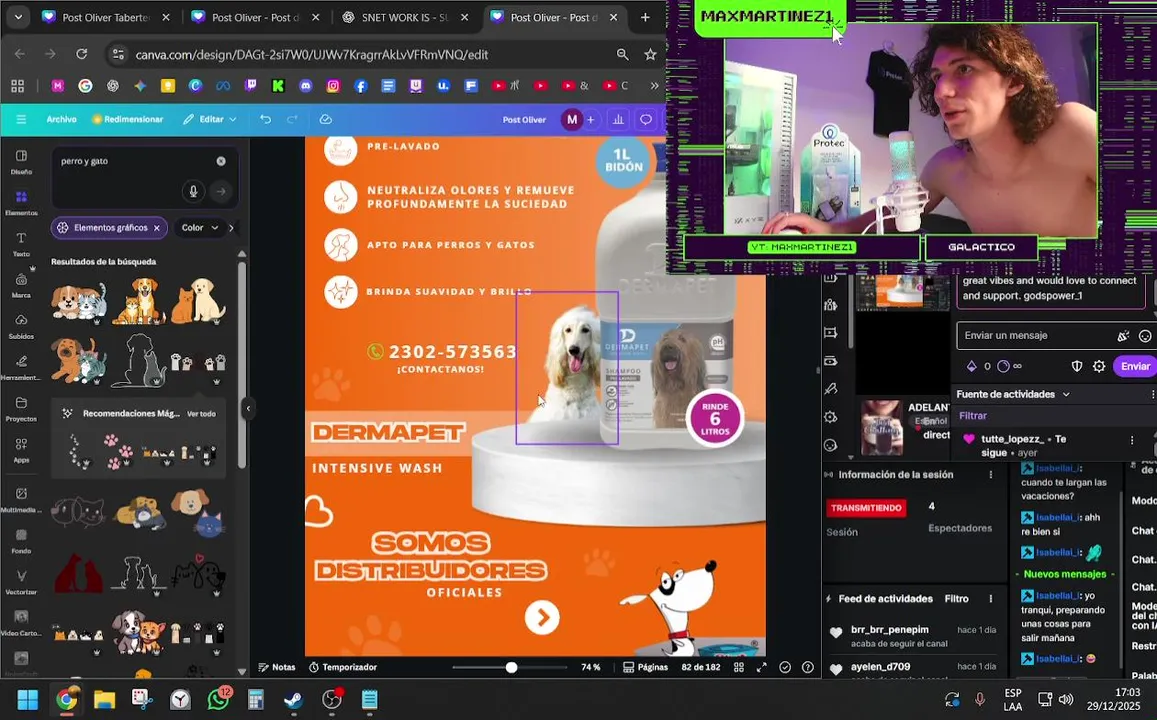
Task: Open Chrome from the Windows taskbar
Action: pyautogui.click(x=66, y=699)
